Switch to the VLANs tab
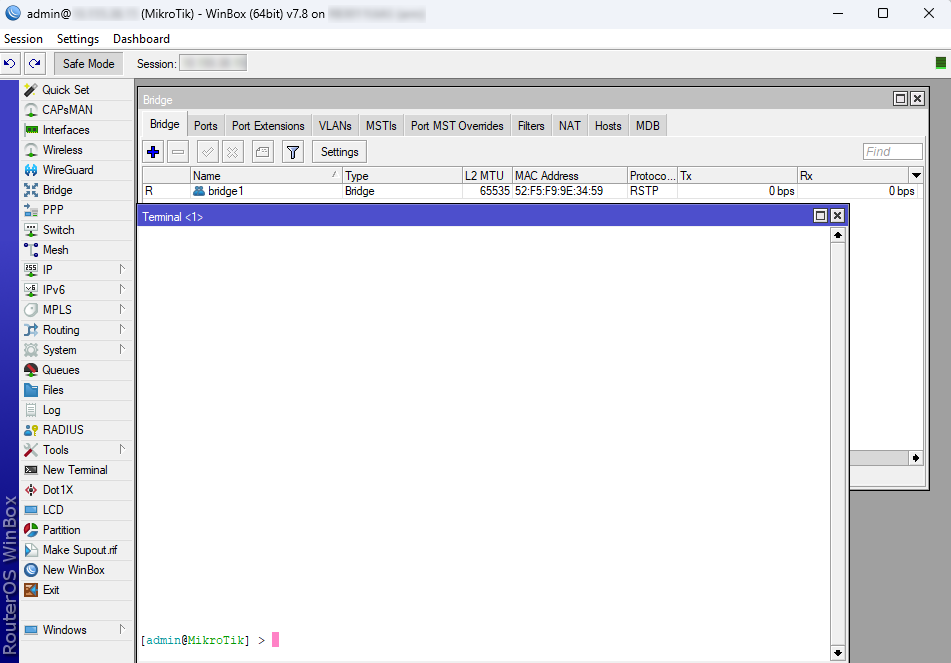Screen dimensions: 951x663 tap(334, 125)
